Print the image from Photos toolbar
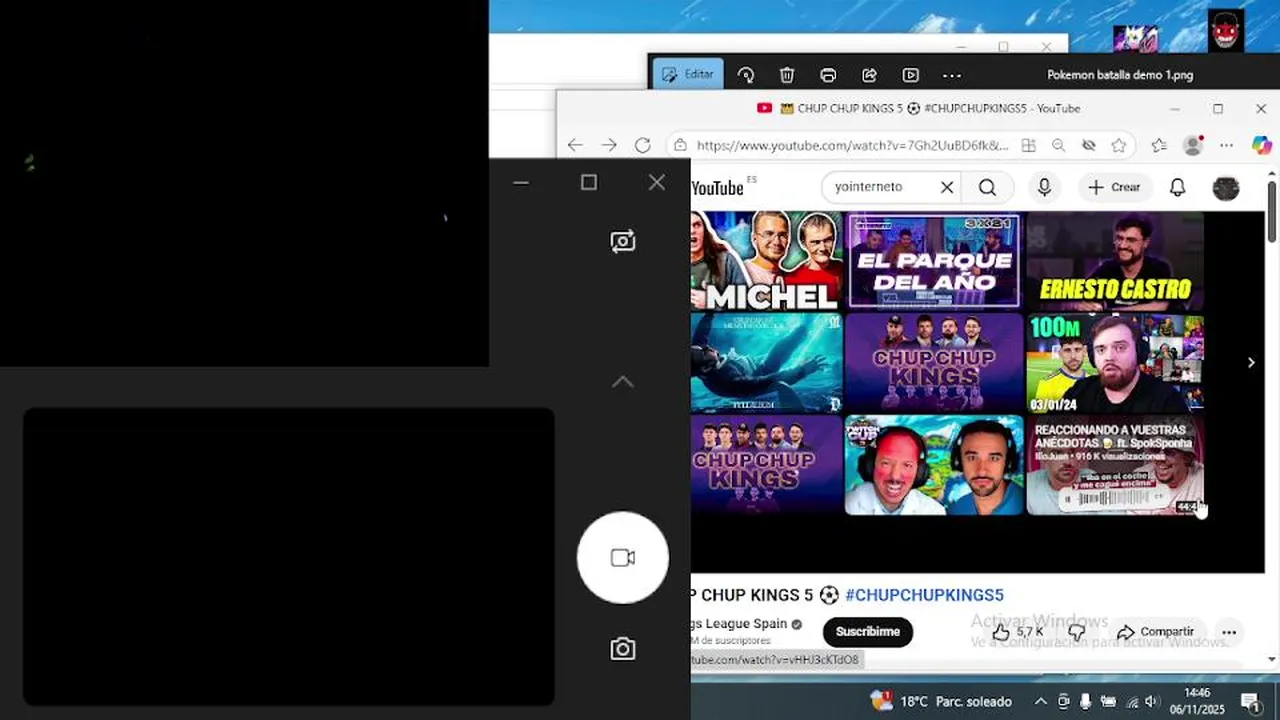1280x720 pixels. (x=828, y=75)
